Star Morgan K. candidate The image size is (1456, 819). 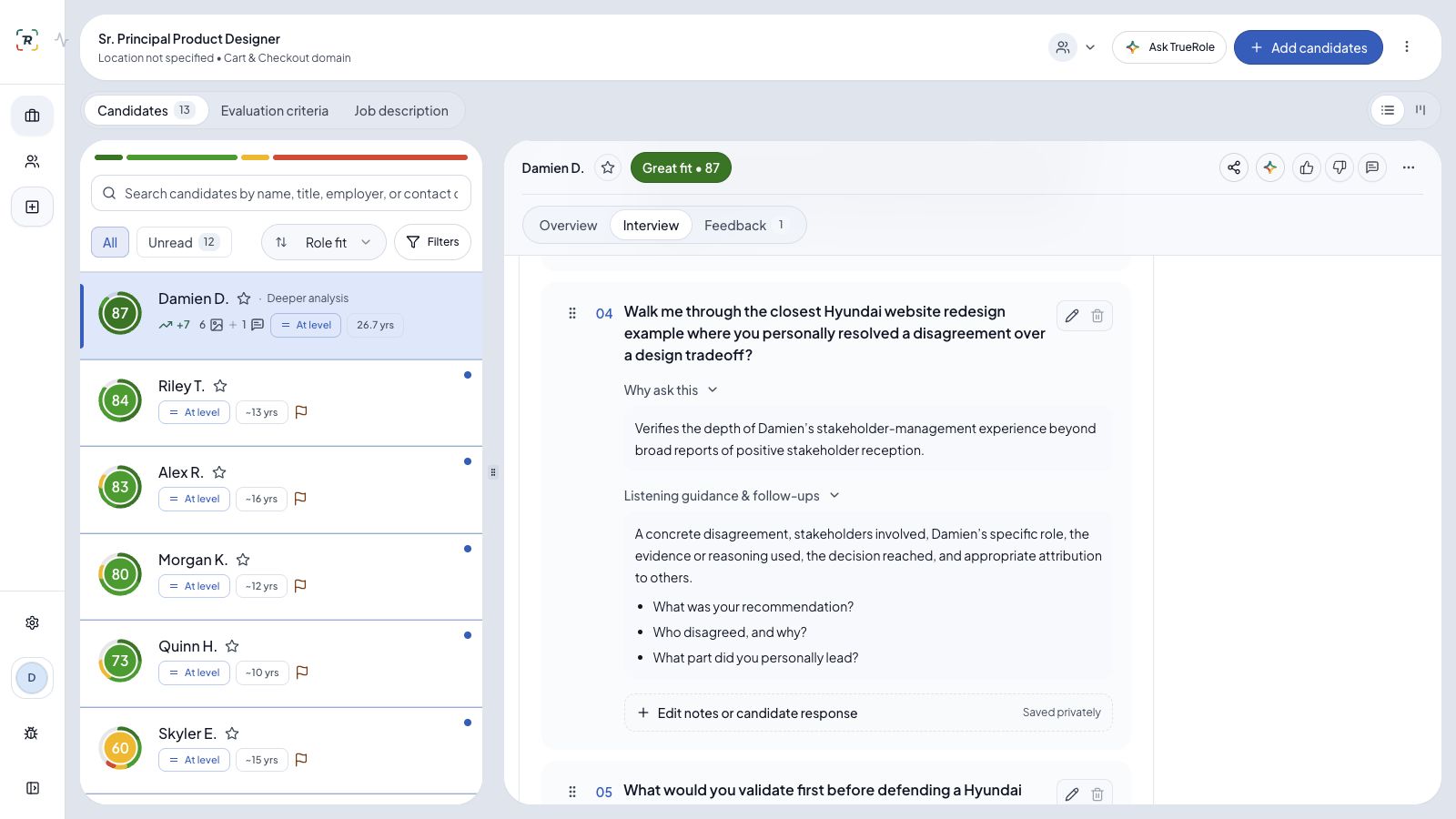(x=243, y=560)
